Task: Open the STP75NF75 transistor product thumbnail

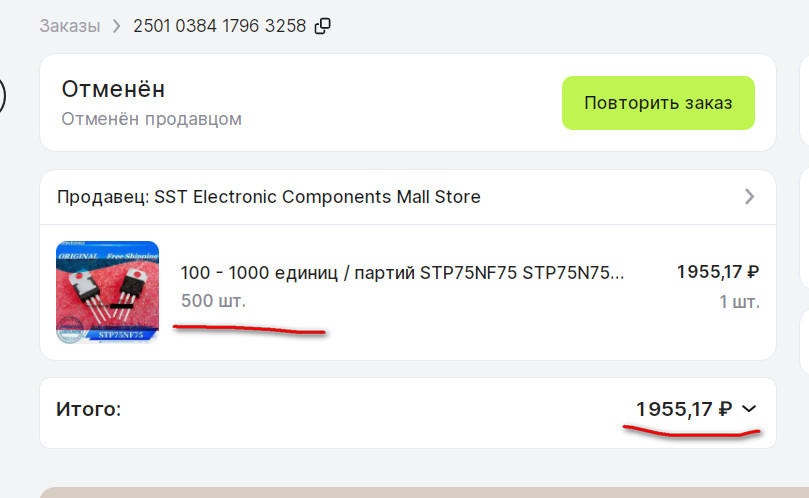Action: pyautogui.click(x=108, y=292)
